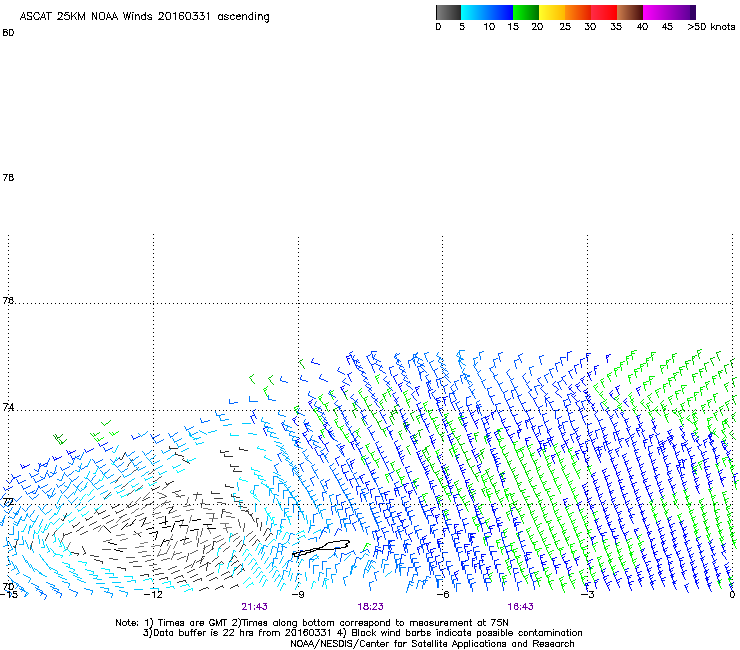Click the -3 longitude axis label
Viewport: 740px width, 650px height.
(x=588, y=595)
